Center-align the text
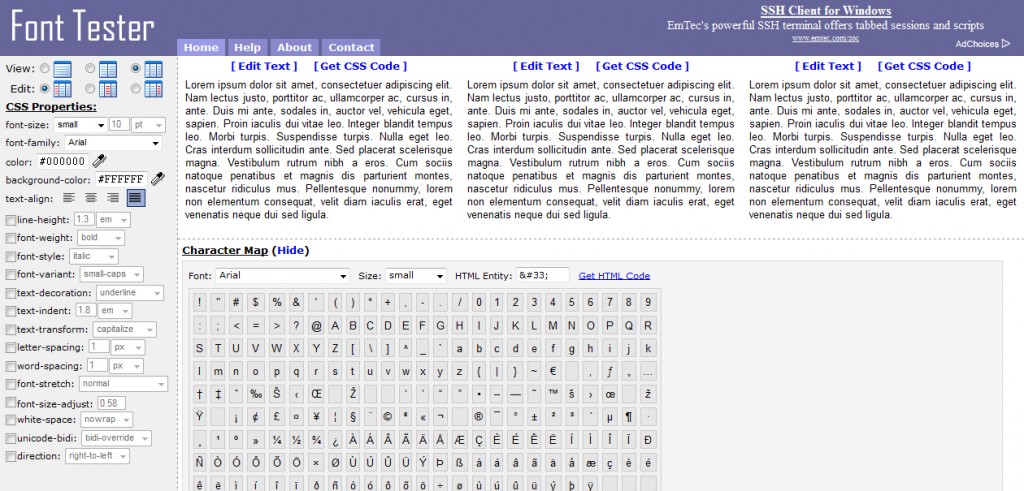The height and width of the screenshot is (491, 1024). tap(91, 198)
